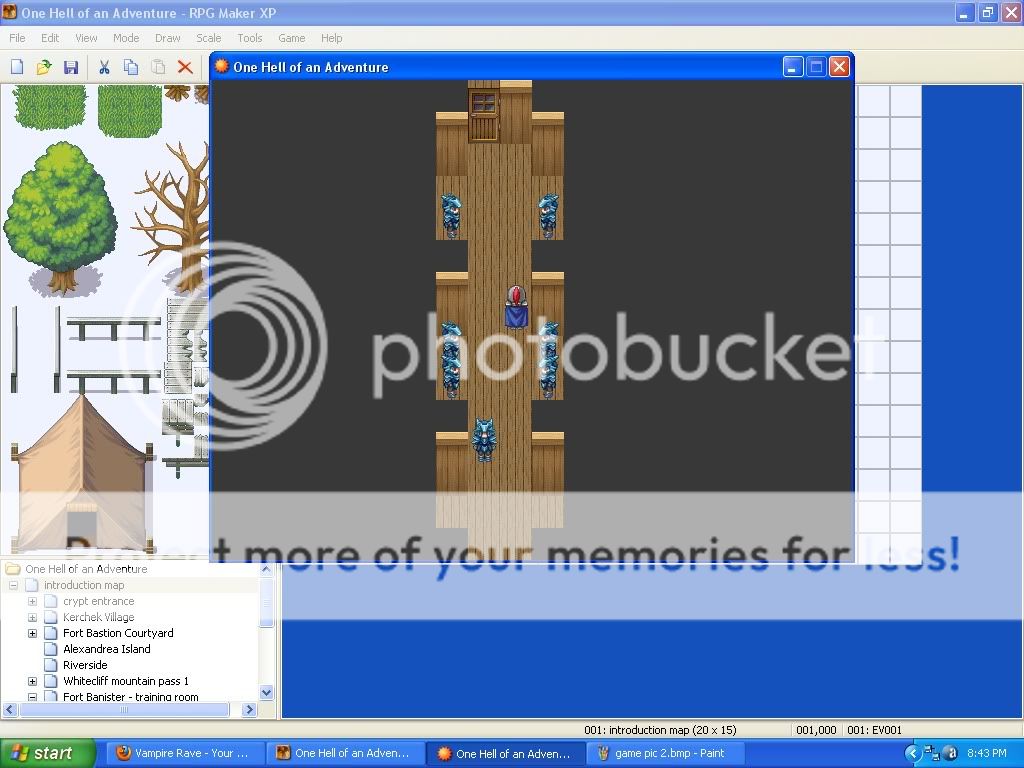The image size is (1024, 768).
Task: Switch to Vampire Rave Firefox taskbar item
Action: click(x=183, y=754)
